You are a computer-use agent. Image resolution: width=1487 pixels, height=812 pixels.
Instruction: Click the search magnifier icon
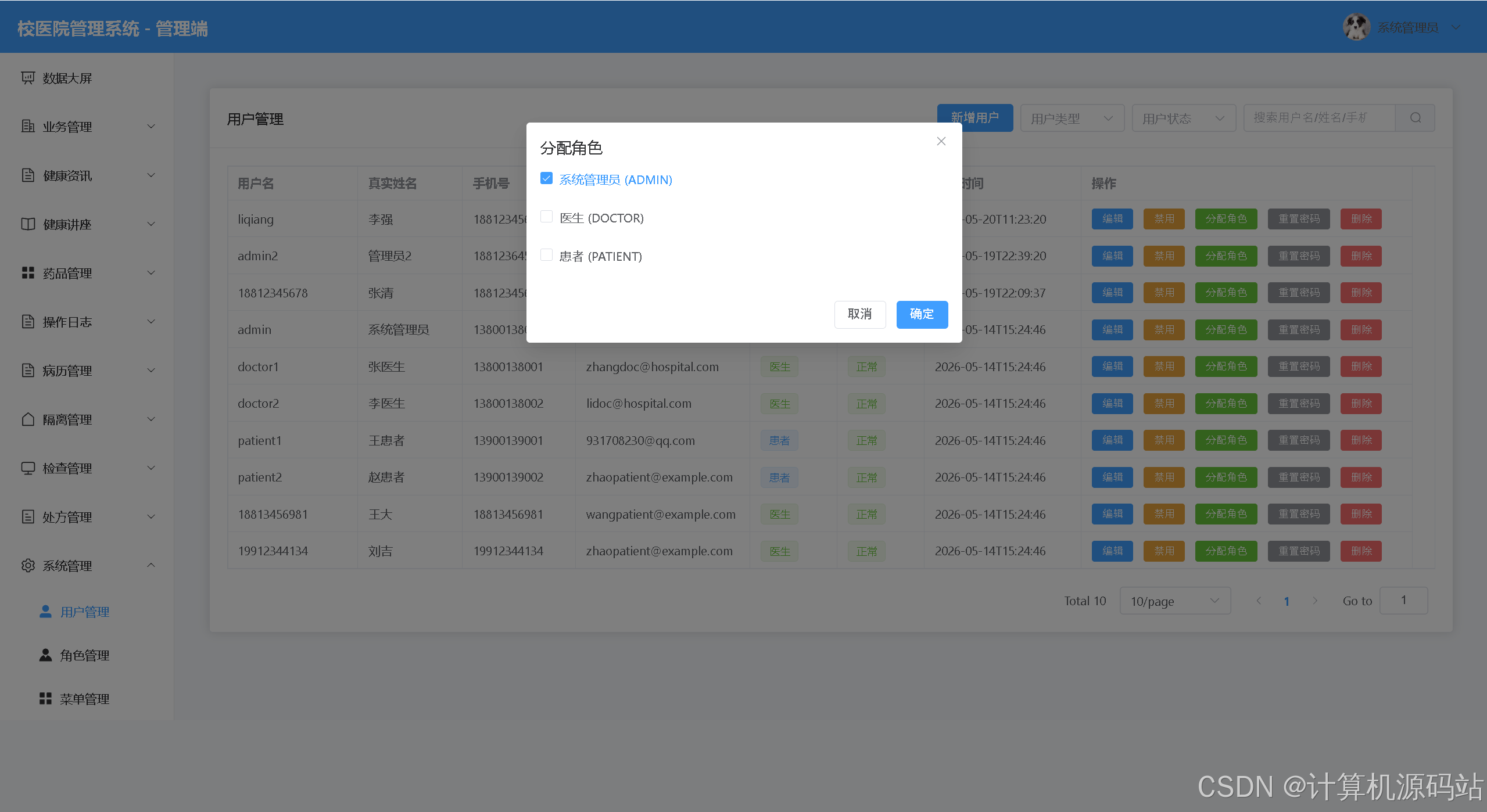tap(1416, 118)
